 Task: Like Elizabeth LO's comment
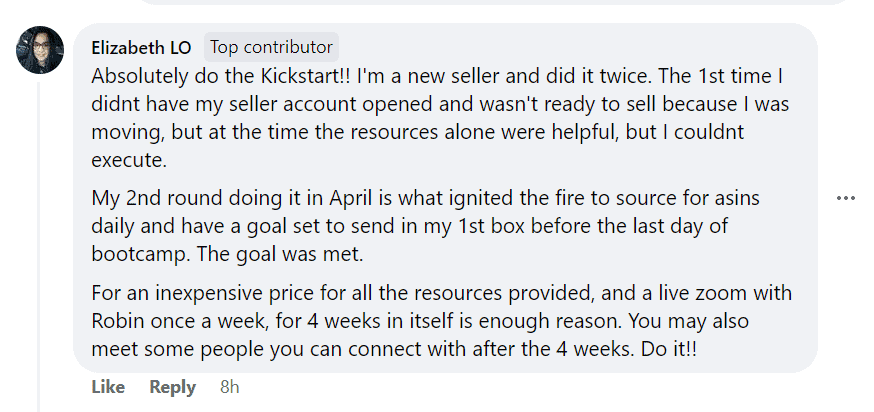108,387
